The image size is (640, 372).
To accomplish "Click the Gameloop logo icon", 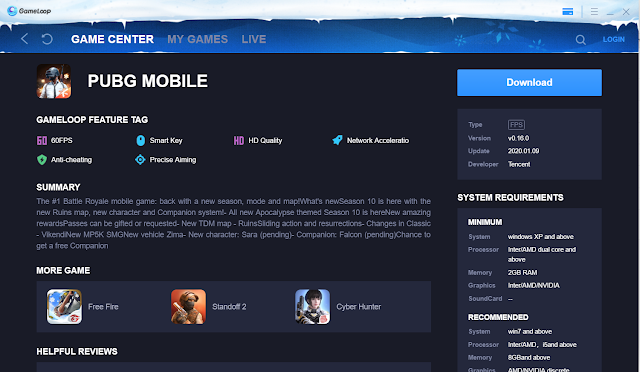I will [x=12, y=11].
